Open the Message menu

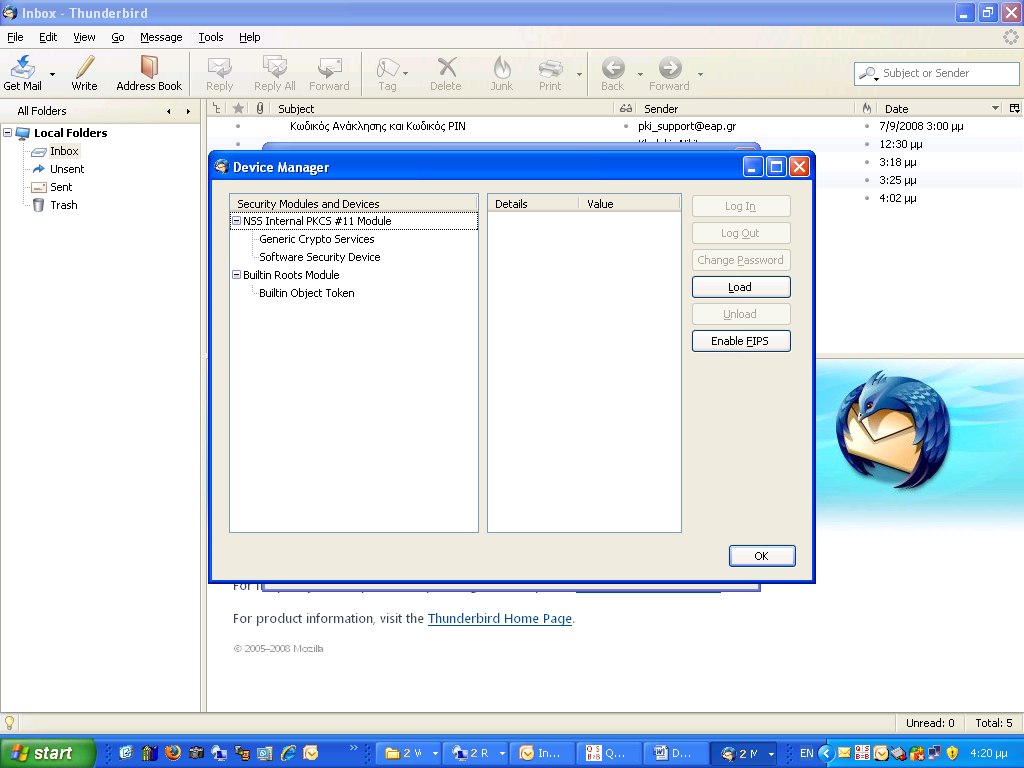point(161,37)
